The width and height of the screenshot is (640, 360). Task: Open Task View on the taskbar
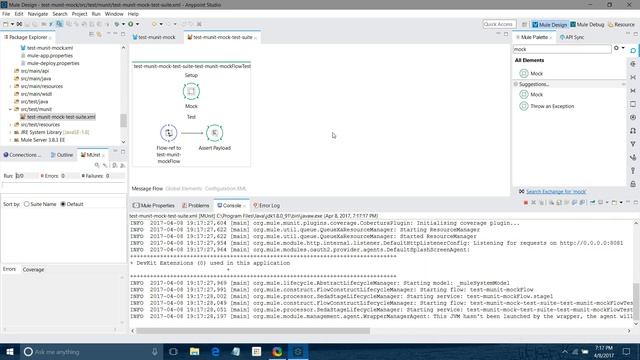pos(173,351)
